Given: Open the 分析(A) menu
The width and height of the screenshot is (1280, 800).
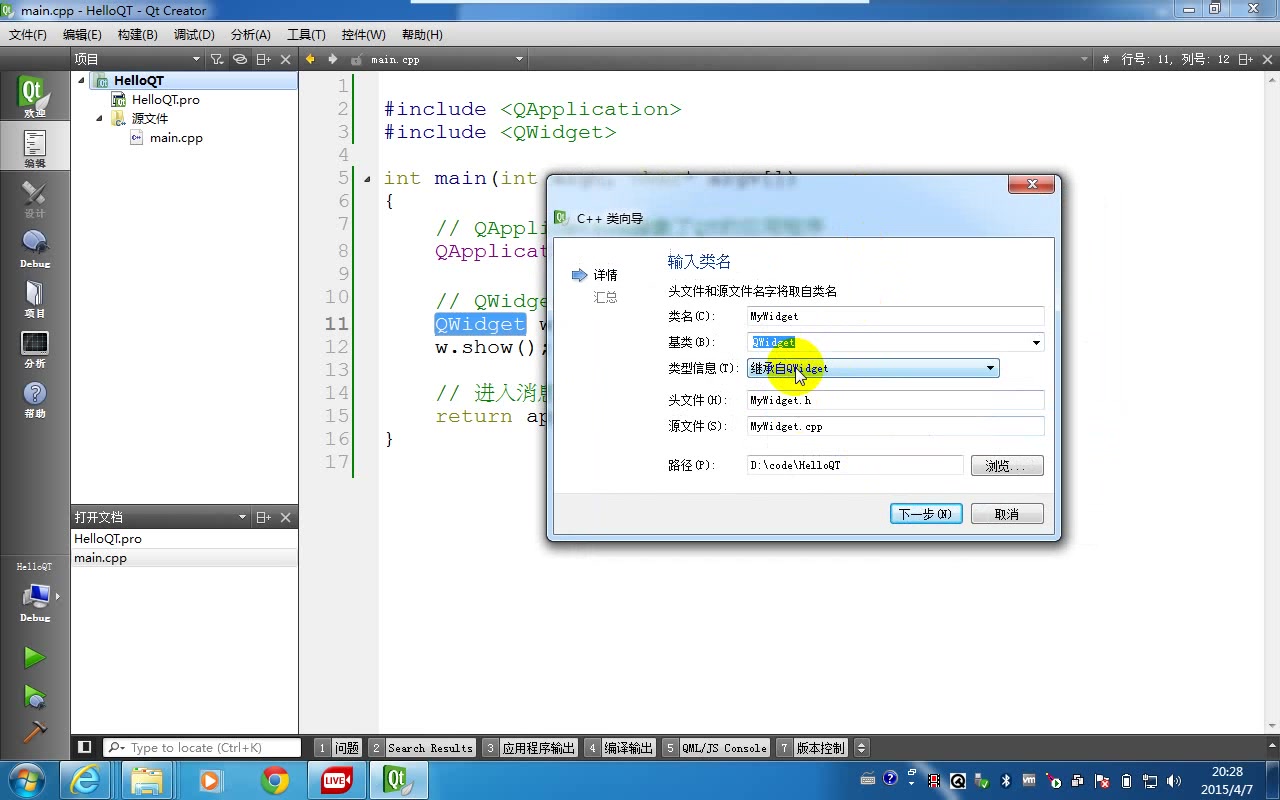Looking at the screenshot, I should (x=250, y=34).
